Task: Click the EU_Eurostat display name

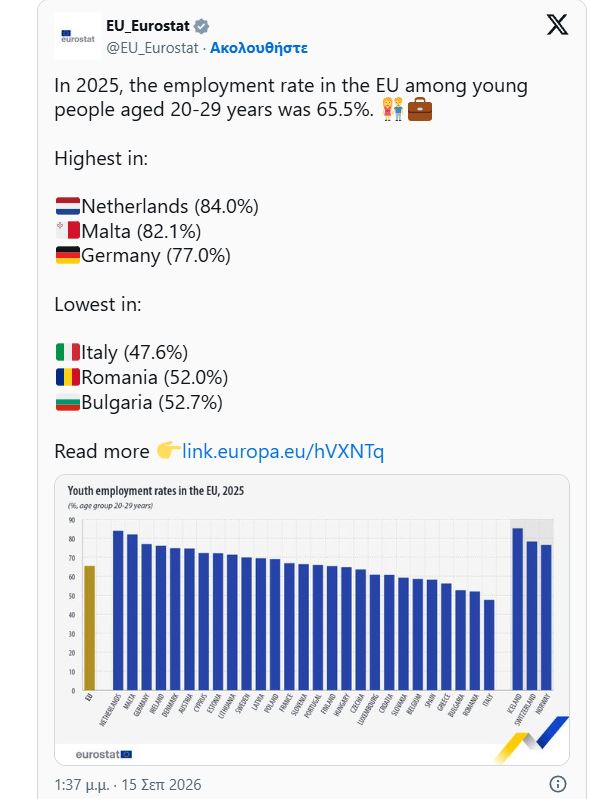Action: (148, 26)
